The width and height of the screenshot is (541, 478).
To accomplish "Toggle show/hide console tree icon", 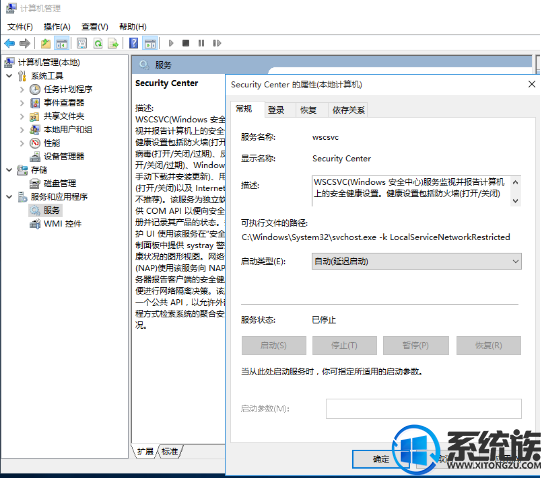I will tap(62, 43).
